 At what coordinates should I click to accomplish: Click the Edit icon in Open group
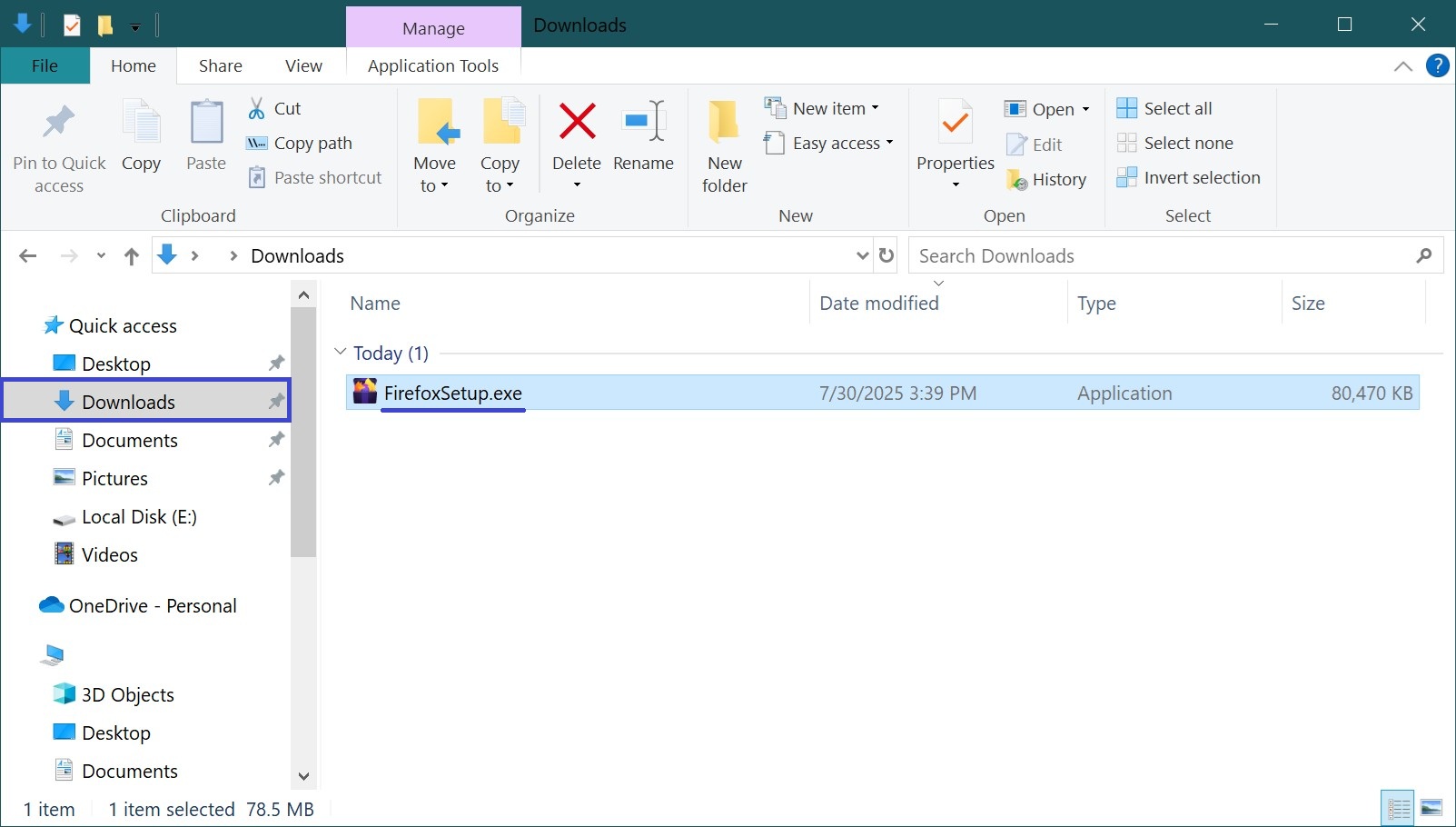click(x=1016, y=144)
